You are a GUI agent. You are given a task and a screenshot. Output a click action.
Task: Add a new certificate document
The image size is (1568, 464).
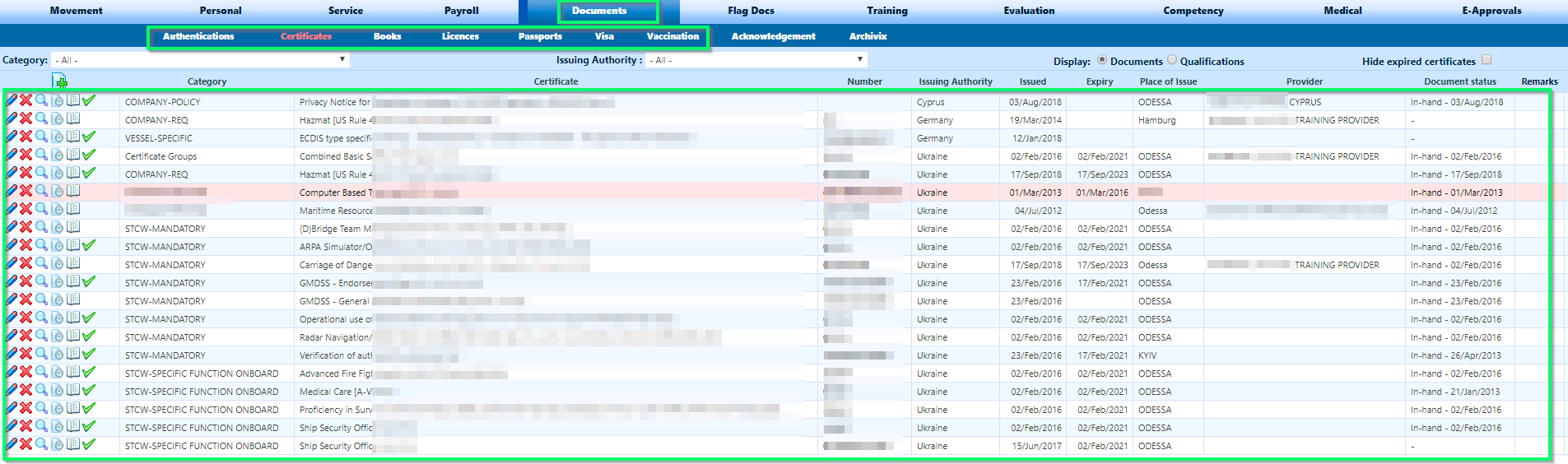(x=59, y=81)
